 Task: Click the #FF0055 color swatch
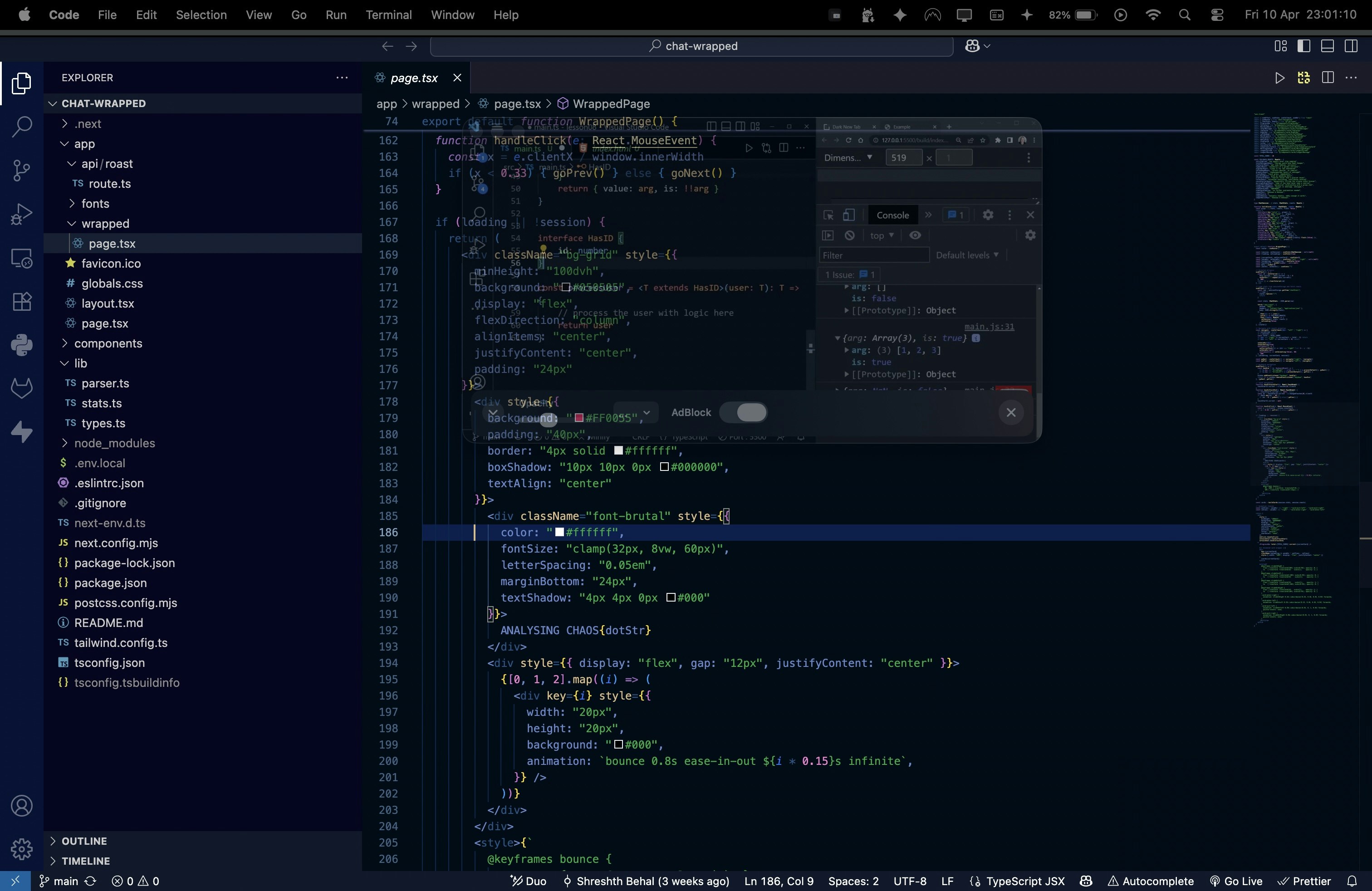point(579,418)
